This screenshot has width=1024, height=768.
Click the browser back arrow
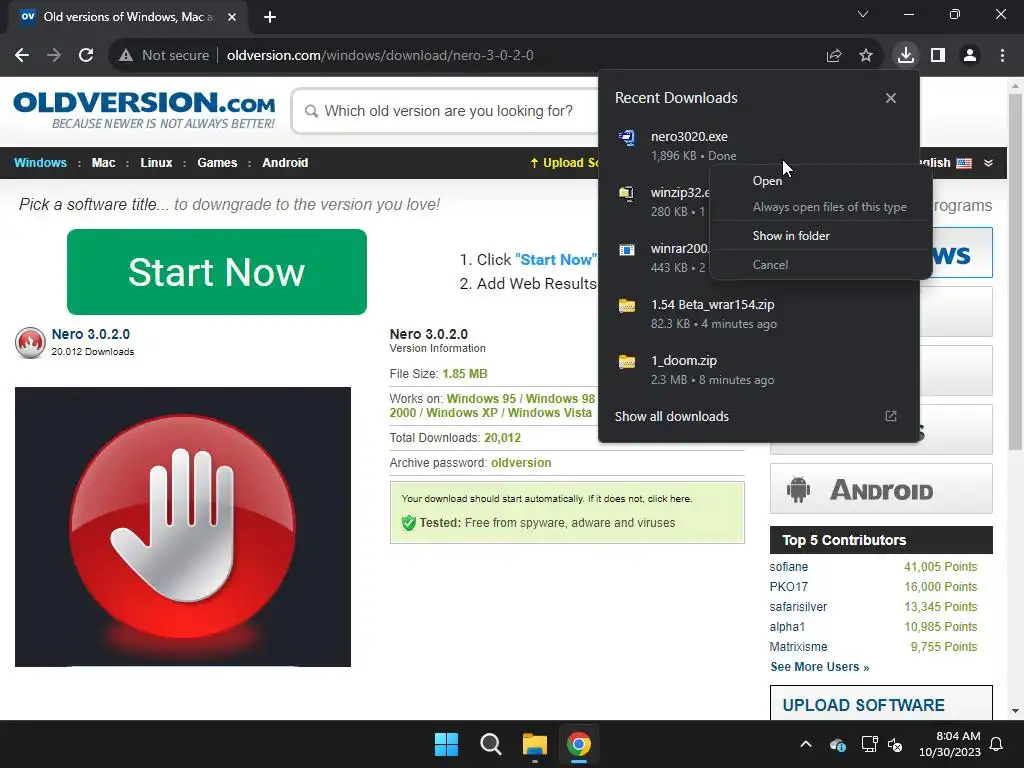[22, 56]
